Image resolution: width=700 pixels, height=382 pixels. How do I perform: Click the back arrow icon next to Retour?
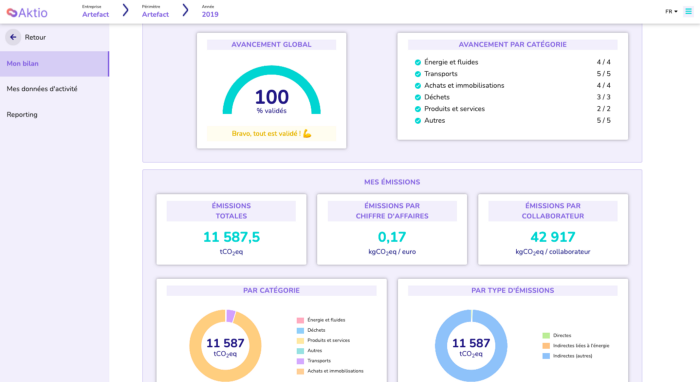pyautogui.click(x=13, y=37)
